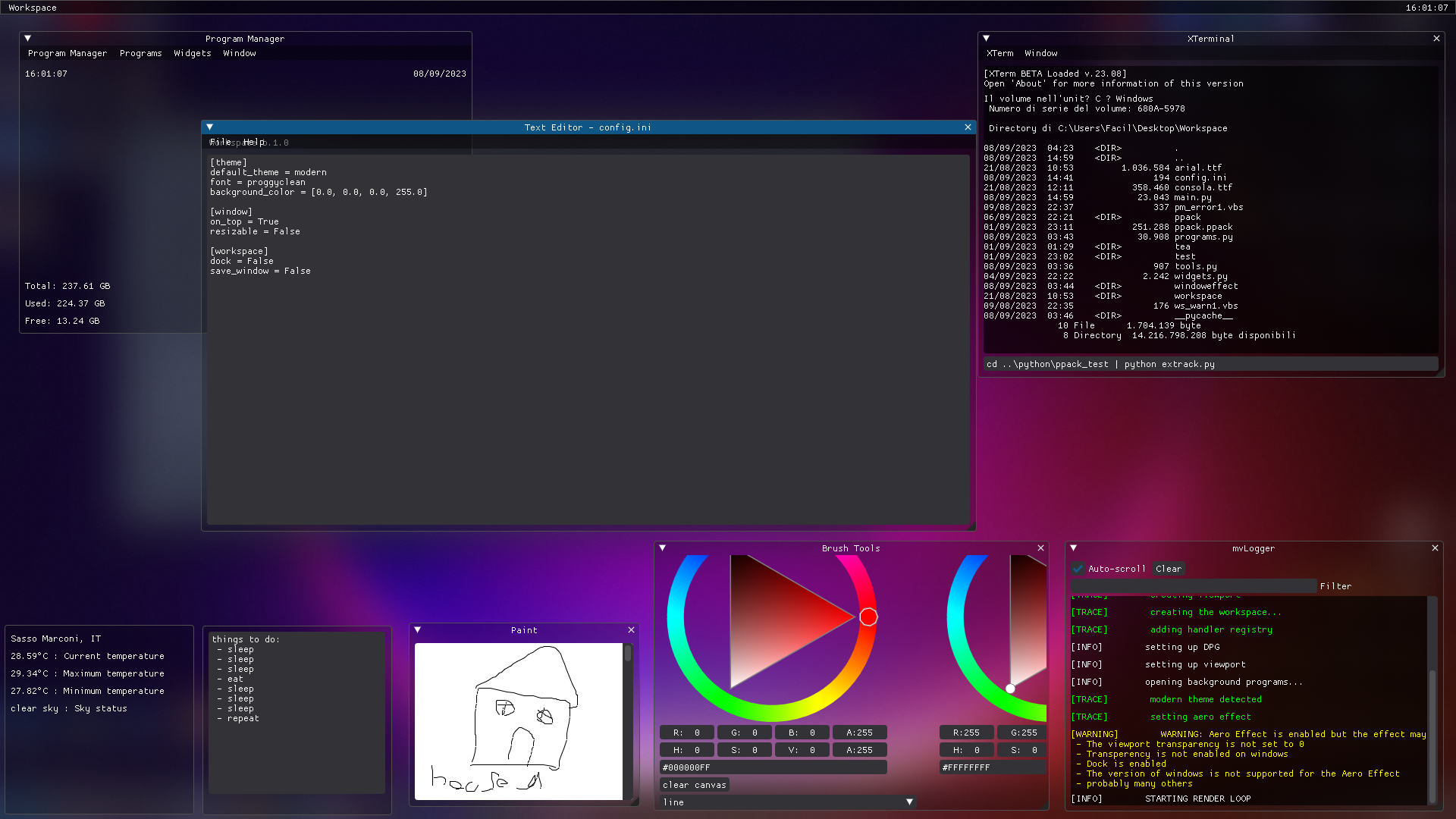Image resolution: width=1456 pixels, height=819 pixels.
Task: Collapse the Paint window
Action: [417, 629]
